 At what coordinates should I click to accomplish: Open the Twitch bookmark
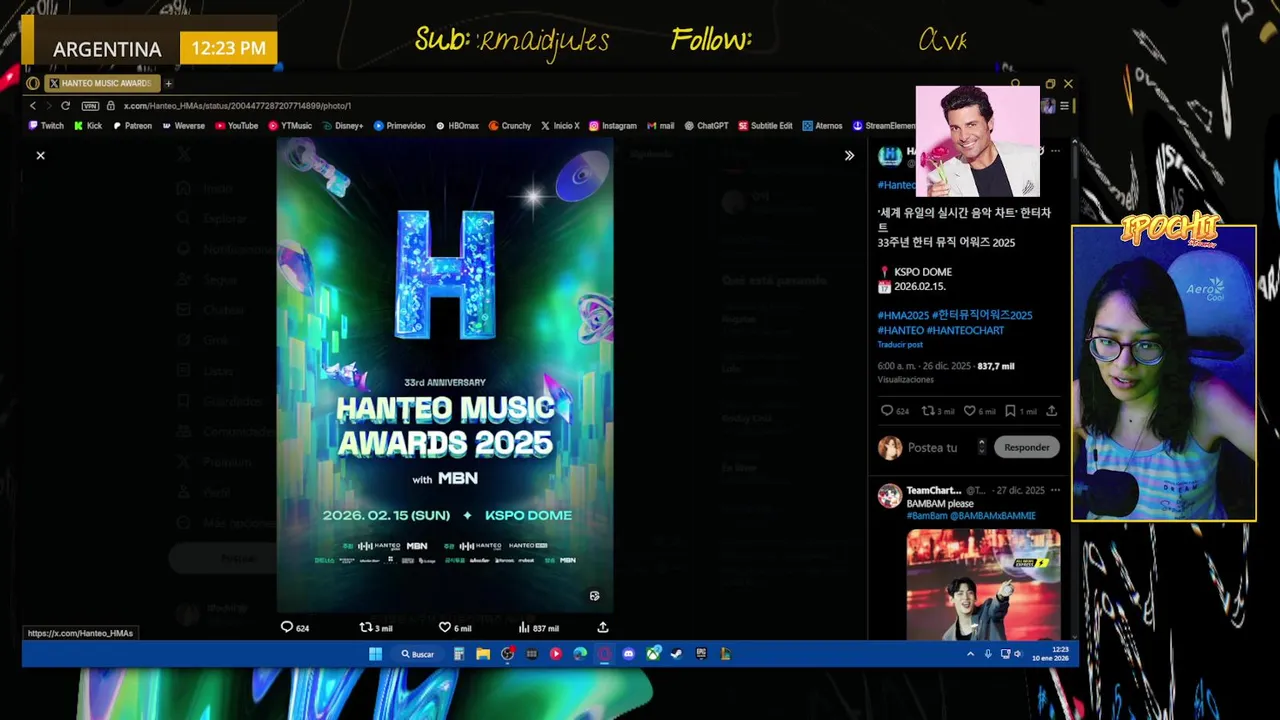(x=46, y=126)
